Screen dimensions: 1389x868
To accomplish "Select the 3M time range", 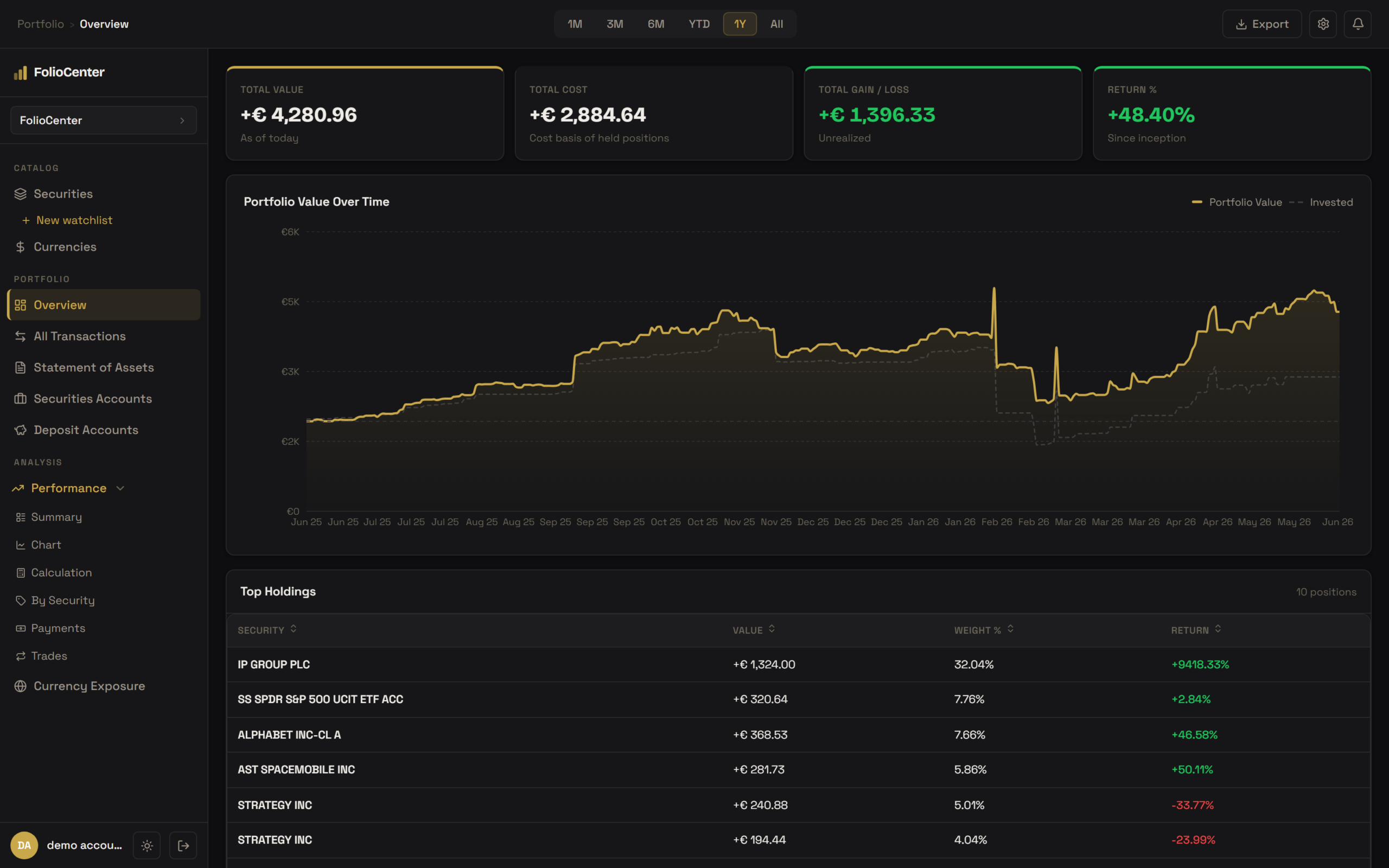I will tap(615, 24).
